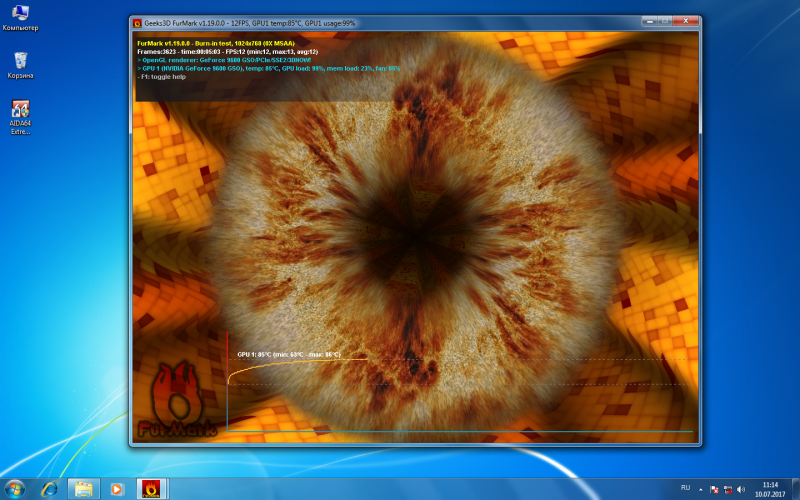Click the FurMark flame logo
The height and width of the screenshot is (500, 800).
click(x=177, y=395)
